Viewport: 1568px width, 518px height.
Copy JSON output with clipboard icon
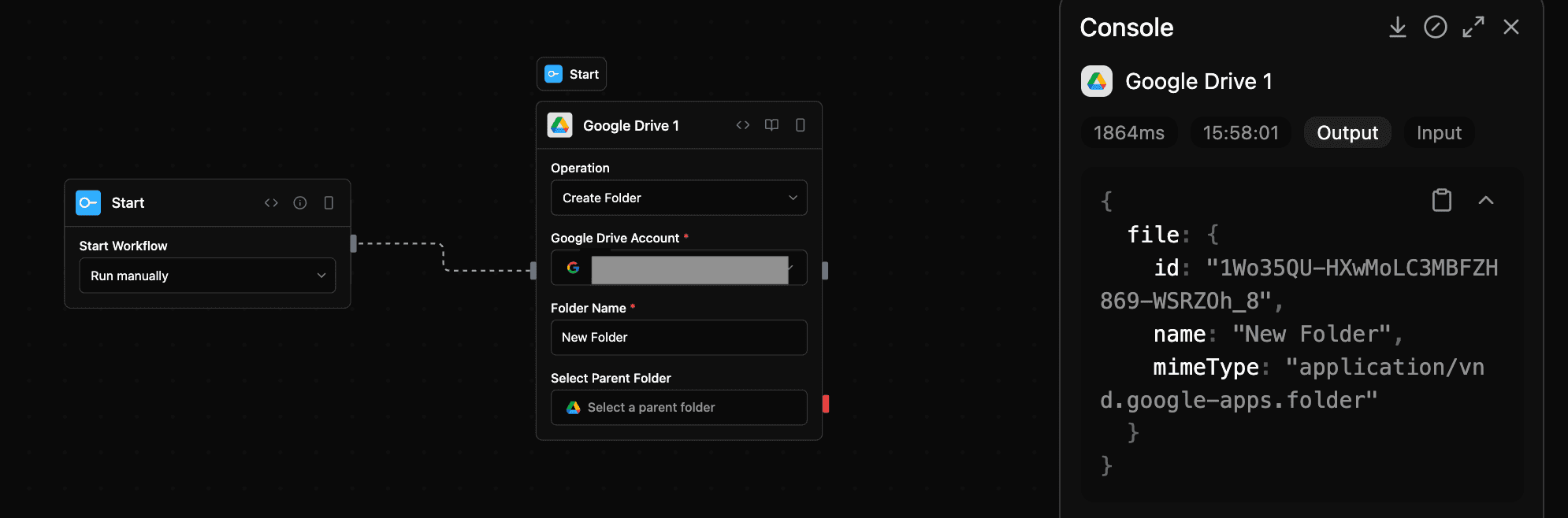coord(1441,200)
